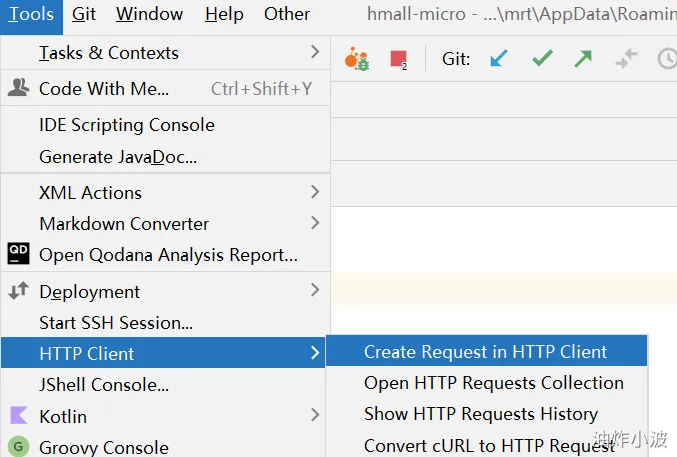Open the Window menu
677x457 pixels.
[x=149, y=14]
